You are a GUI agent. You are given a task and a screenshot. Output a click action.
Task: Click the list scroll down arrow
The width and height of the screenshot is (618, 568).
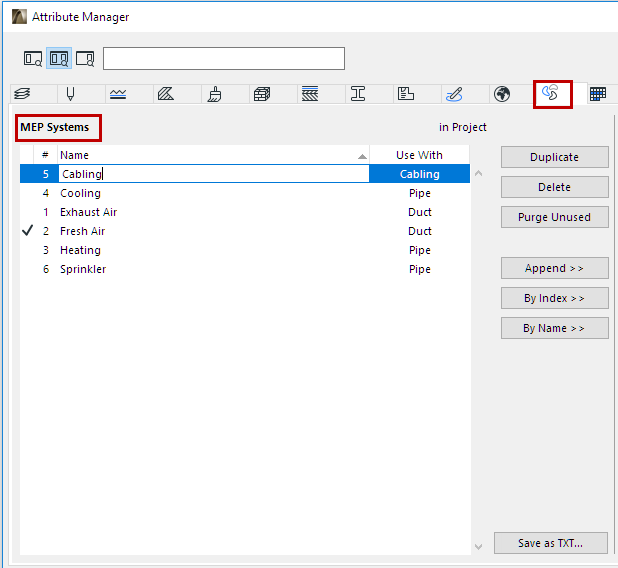(x=478, y=547)
